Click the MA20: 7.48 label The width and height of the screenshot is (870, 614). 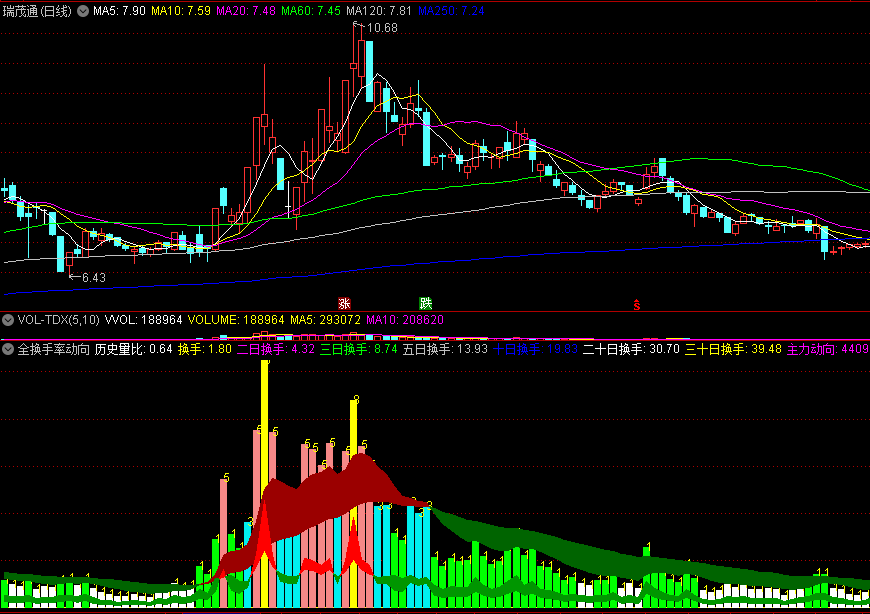click(x=246, y=11)
